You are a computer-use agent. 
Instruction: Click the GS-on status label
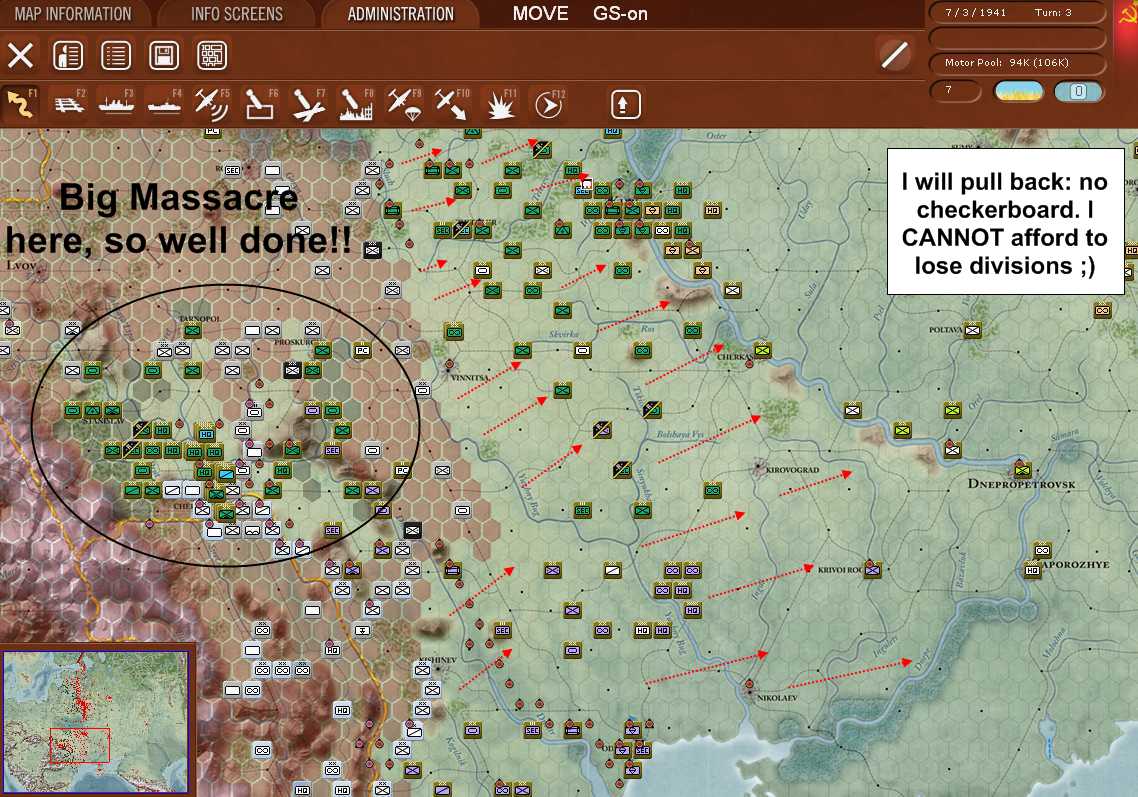tap(620, 14)
